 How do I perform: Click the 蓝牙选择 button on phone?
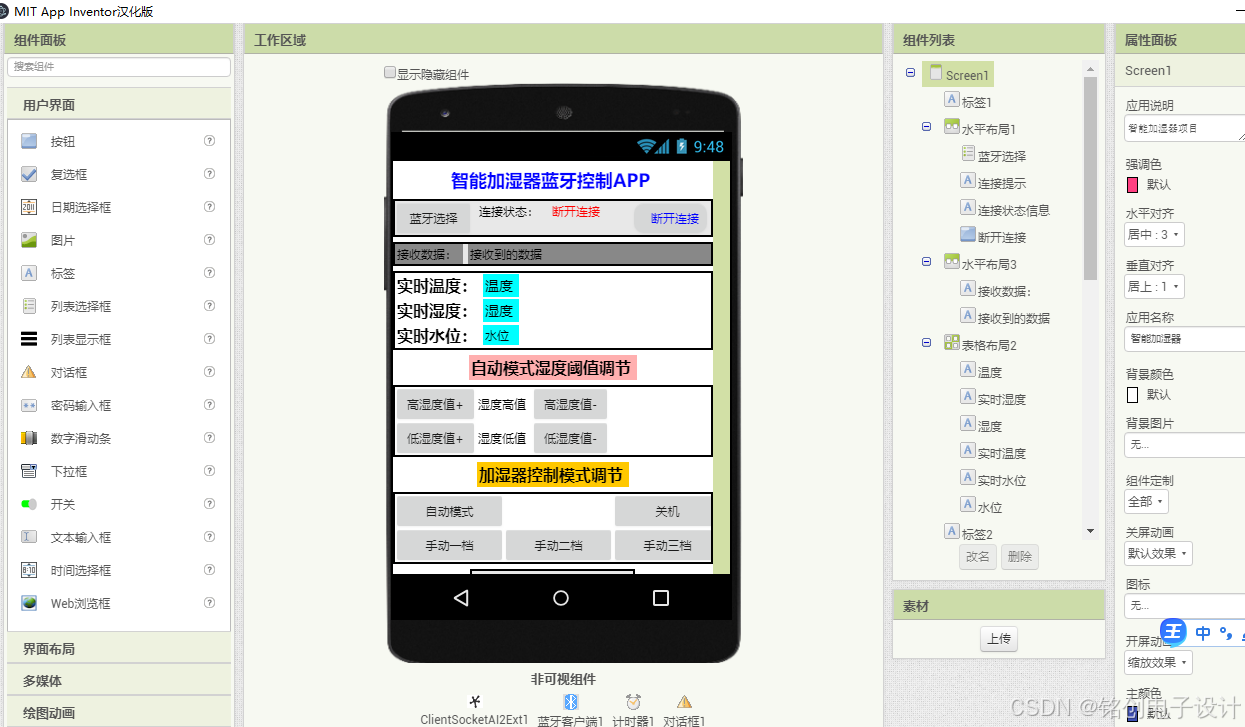click(433, 218)
